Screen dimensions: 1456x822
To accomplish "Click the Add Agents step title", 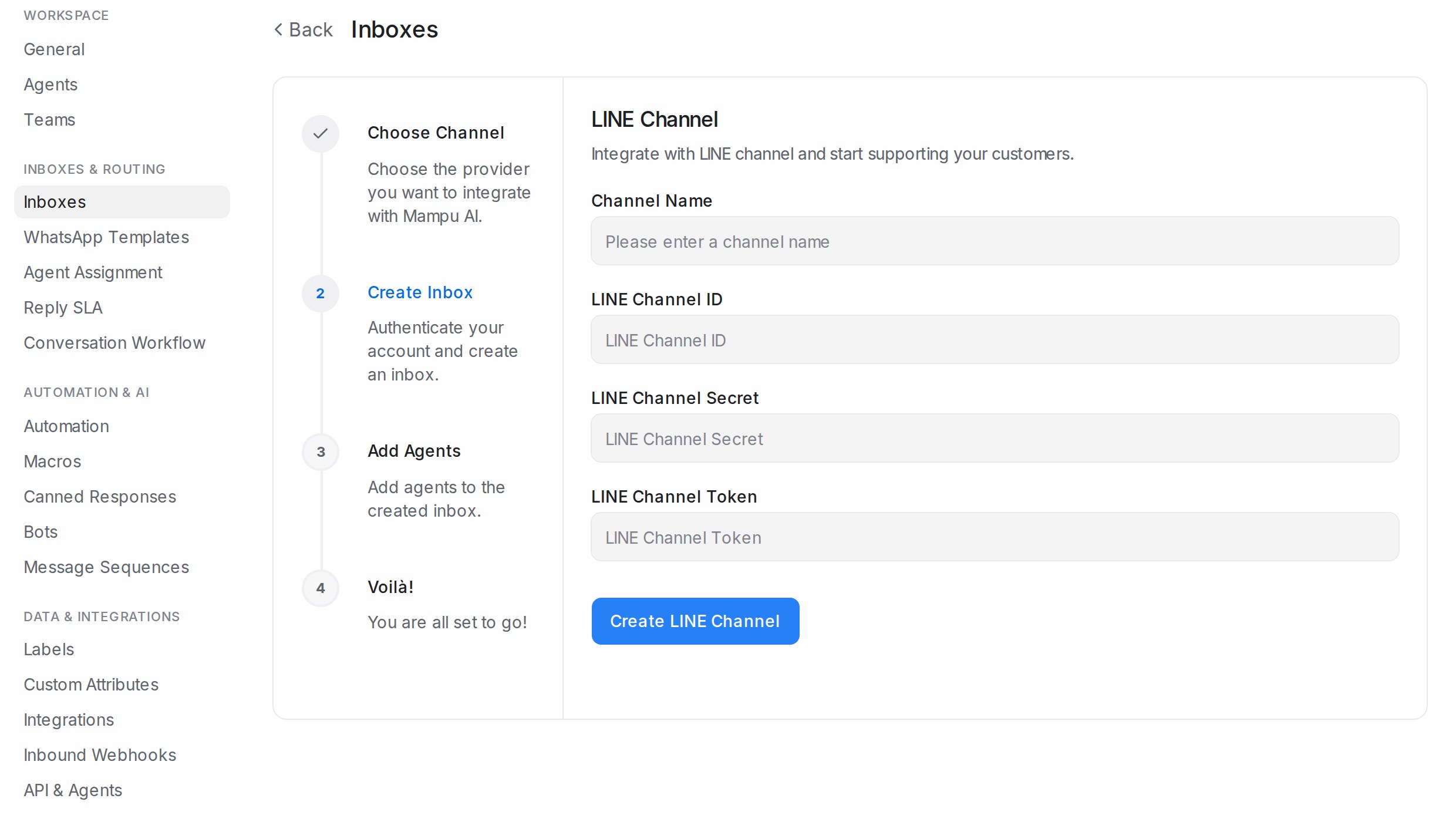I will point(414,451).
